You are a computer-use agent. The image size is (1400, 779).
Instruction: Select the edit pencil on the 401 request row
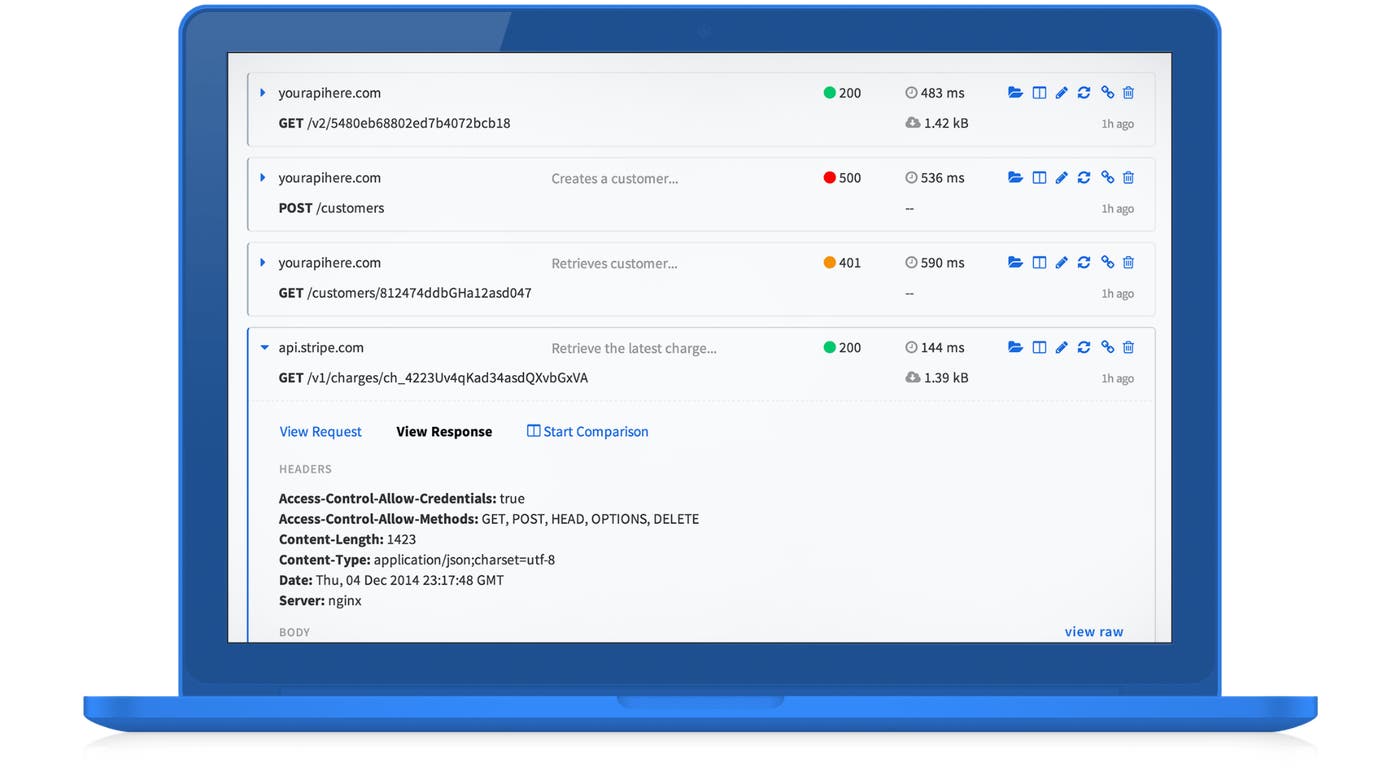click(x=1061, y=262)
